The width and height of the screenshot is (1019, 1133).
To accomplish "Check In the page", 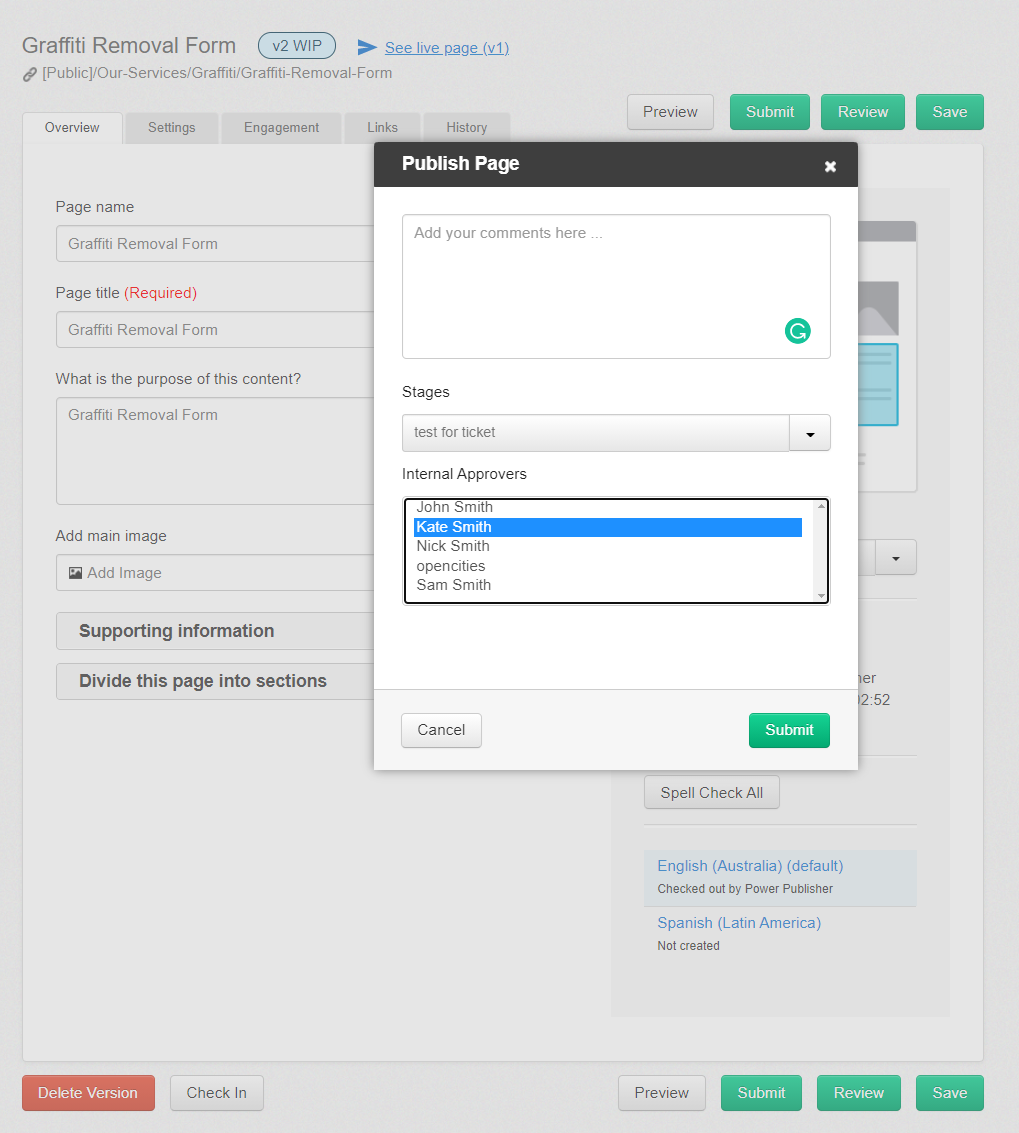I will (216, 1093).
